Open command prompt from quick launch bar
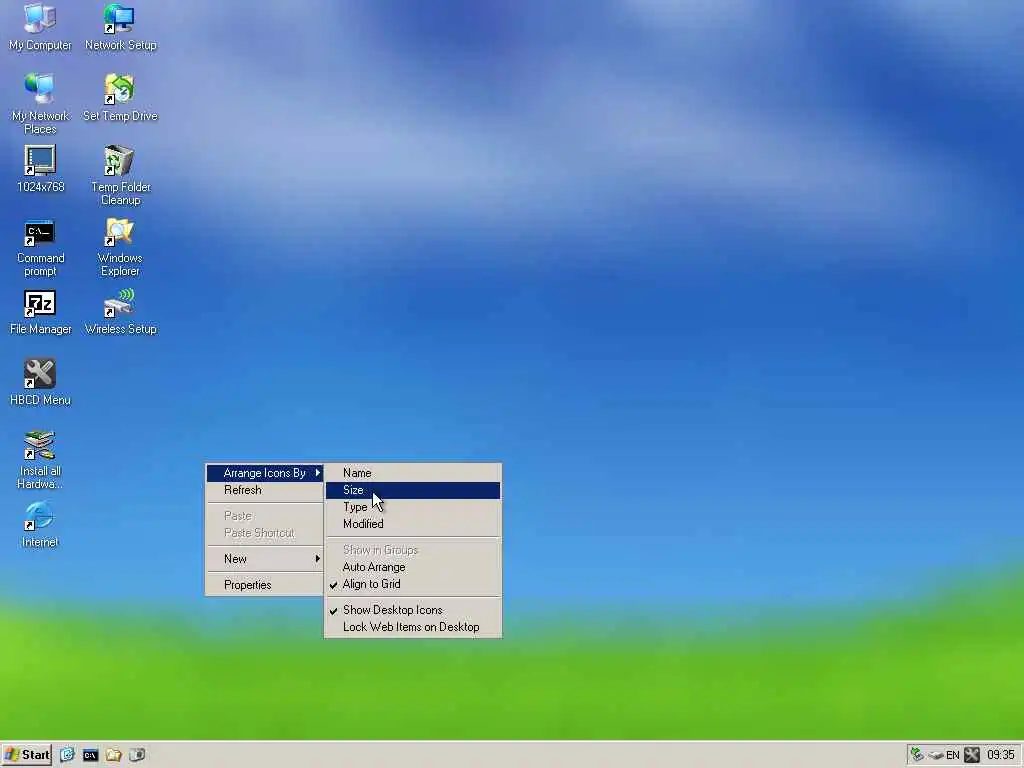This screenshot has width=1024, height=768. 90,756
